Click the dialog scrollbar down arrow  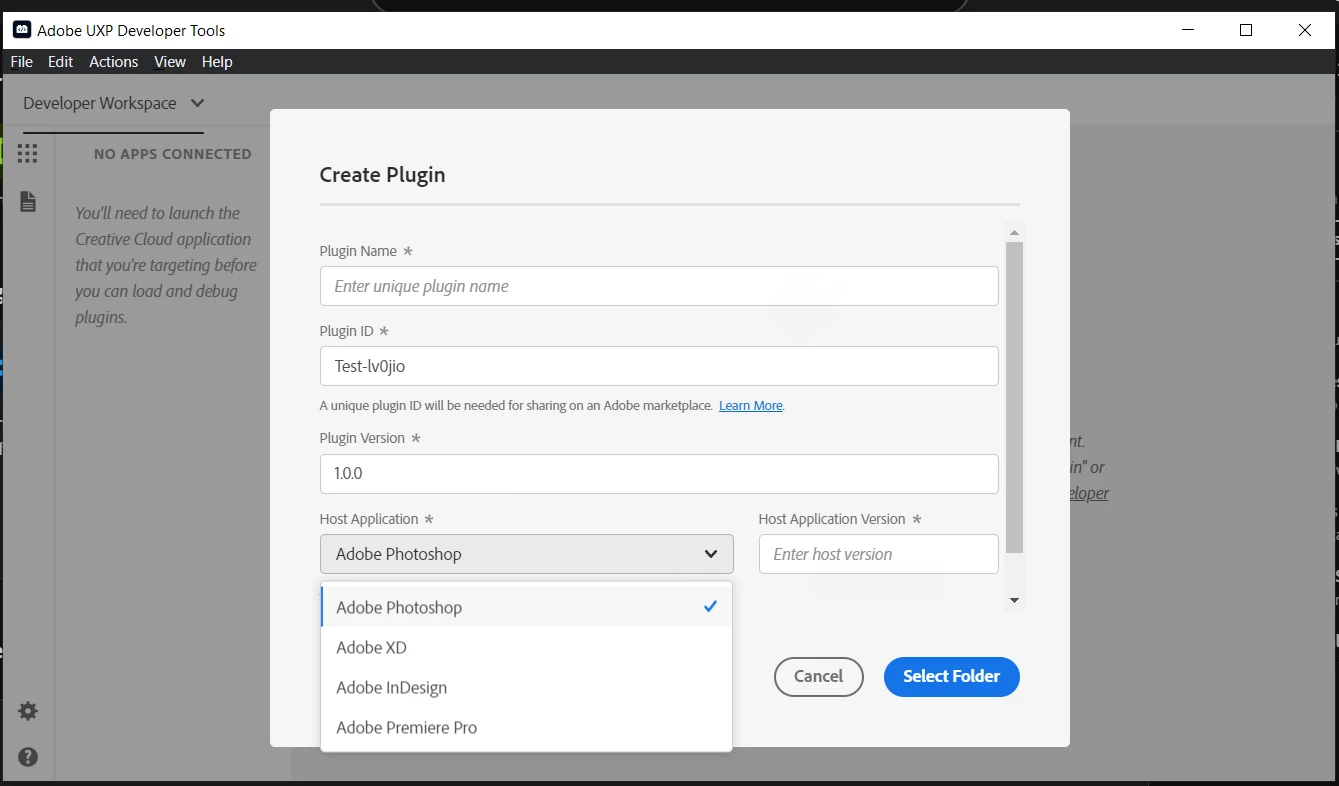click(x=1014, y=600)
